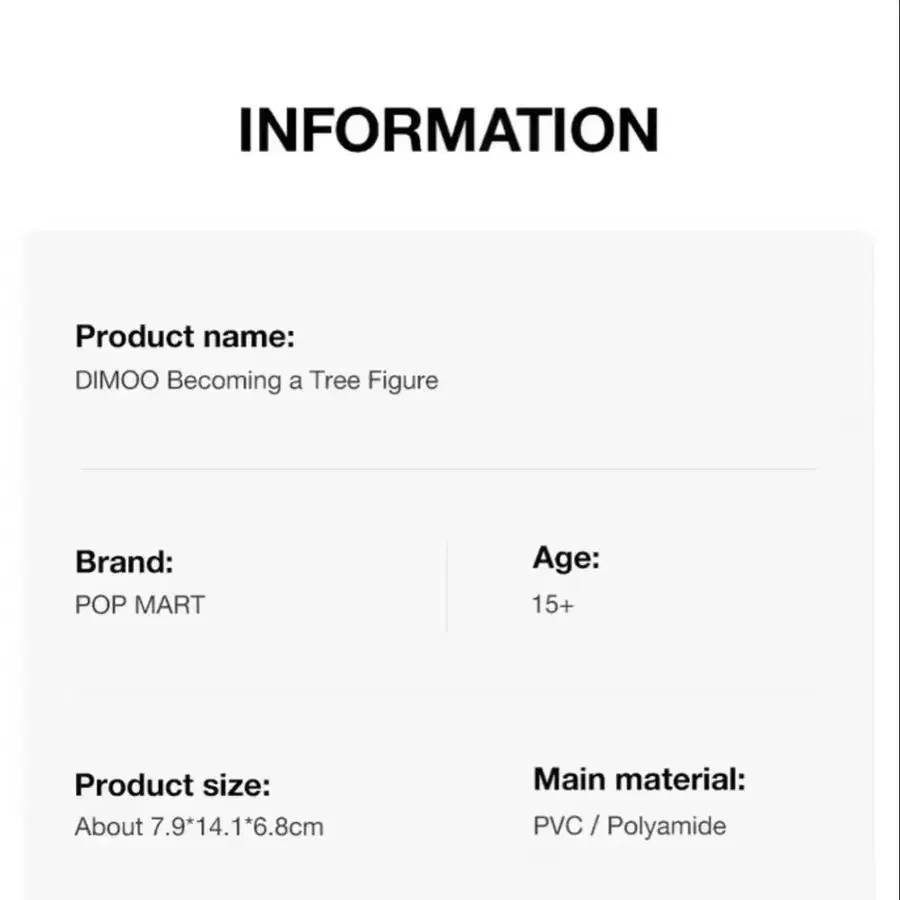Click the 'Brand:' label
Image resolution: width=900 pixels, height=900 pixels.
pos(124,562)
